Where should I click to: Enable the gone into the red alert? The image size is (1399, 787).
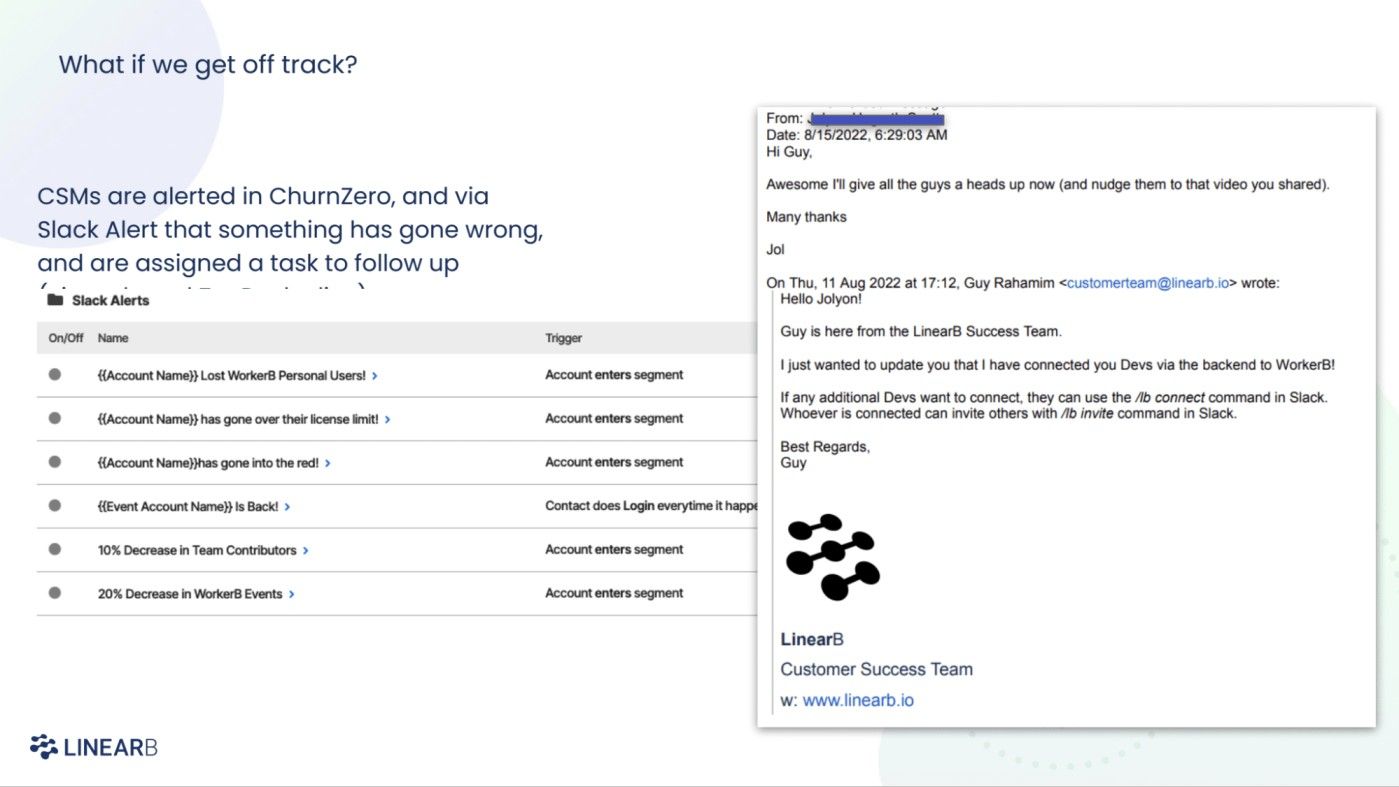pyautogui.click(x=56, y=462)
